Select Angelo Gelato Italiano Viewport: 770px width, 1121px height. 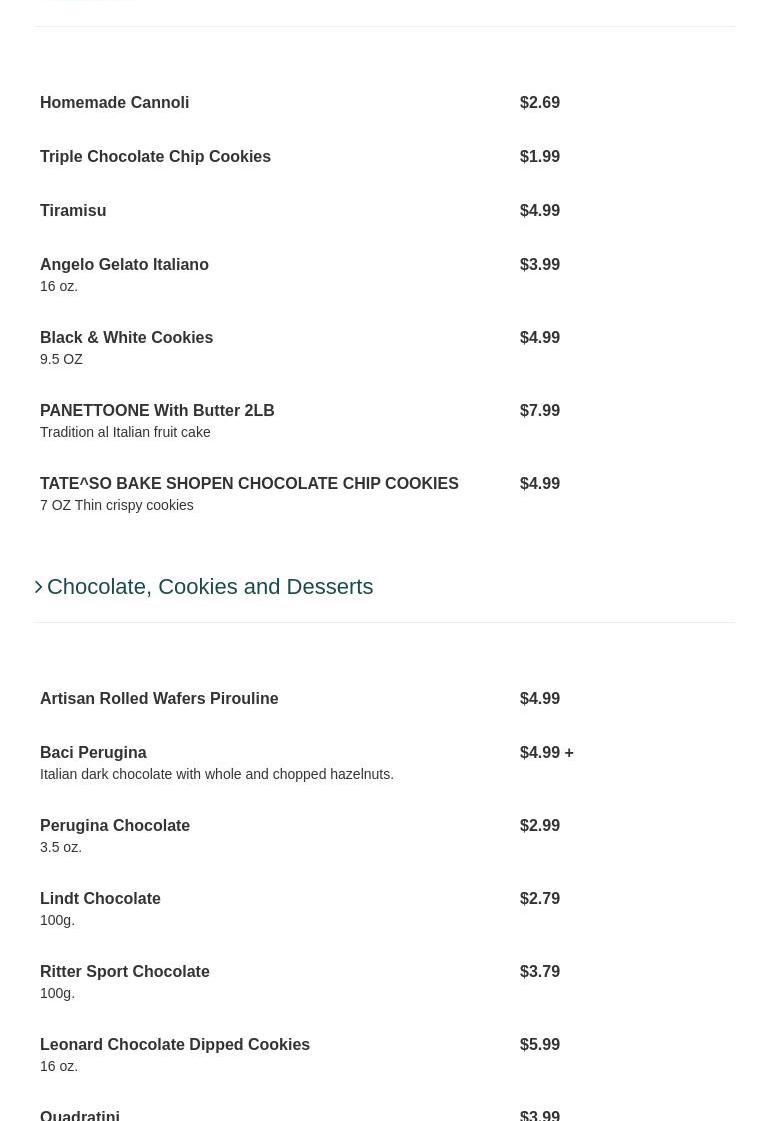point(124,265)
